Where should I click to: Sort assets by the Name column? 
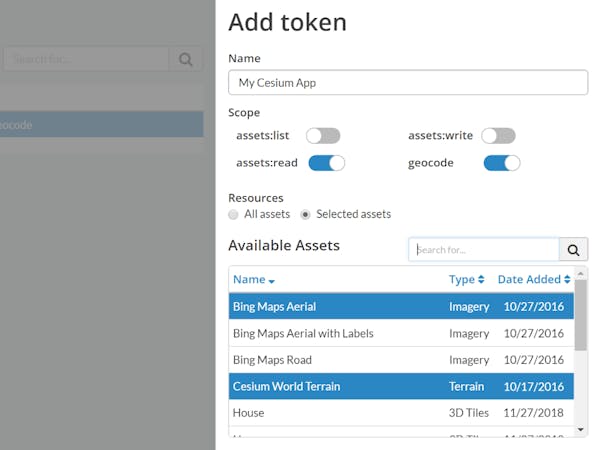pyautogui.click(x=254, y=280)
